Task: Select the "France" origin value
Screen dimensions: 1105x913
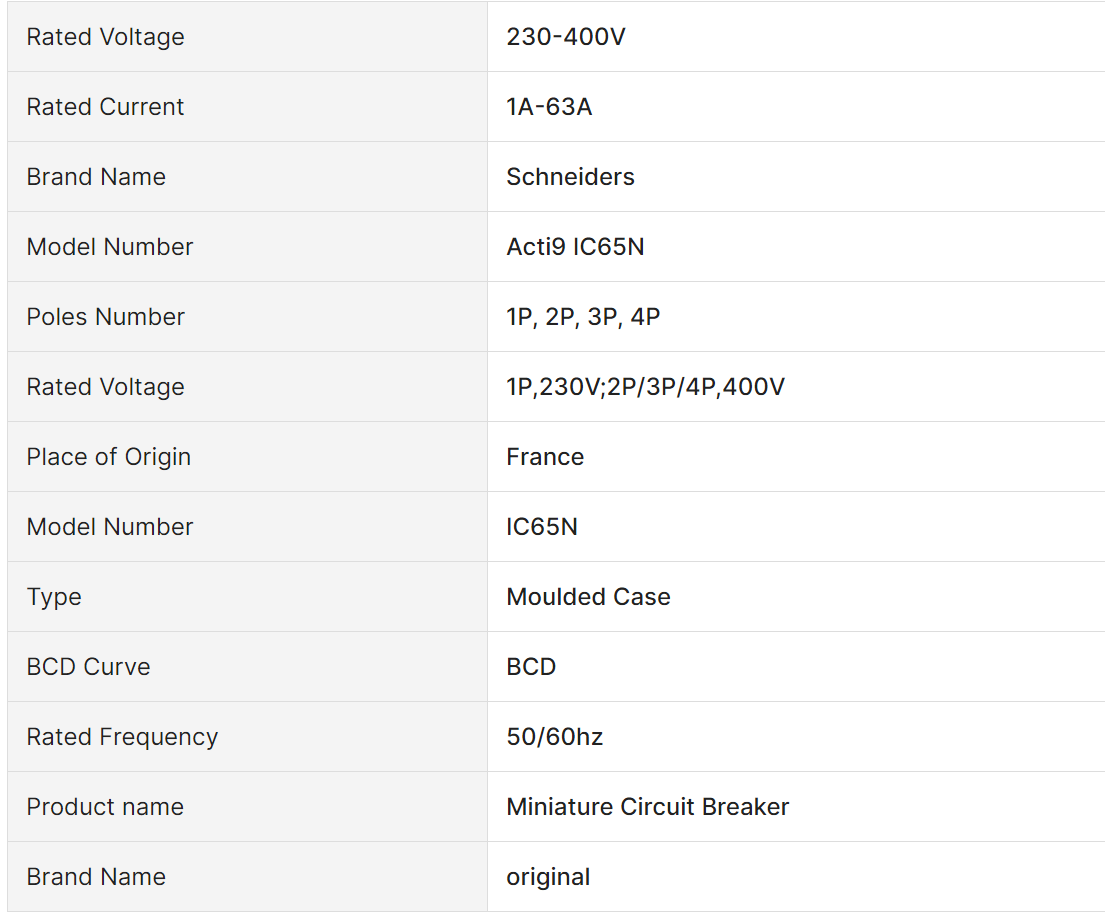Action: point(545,457)
